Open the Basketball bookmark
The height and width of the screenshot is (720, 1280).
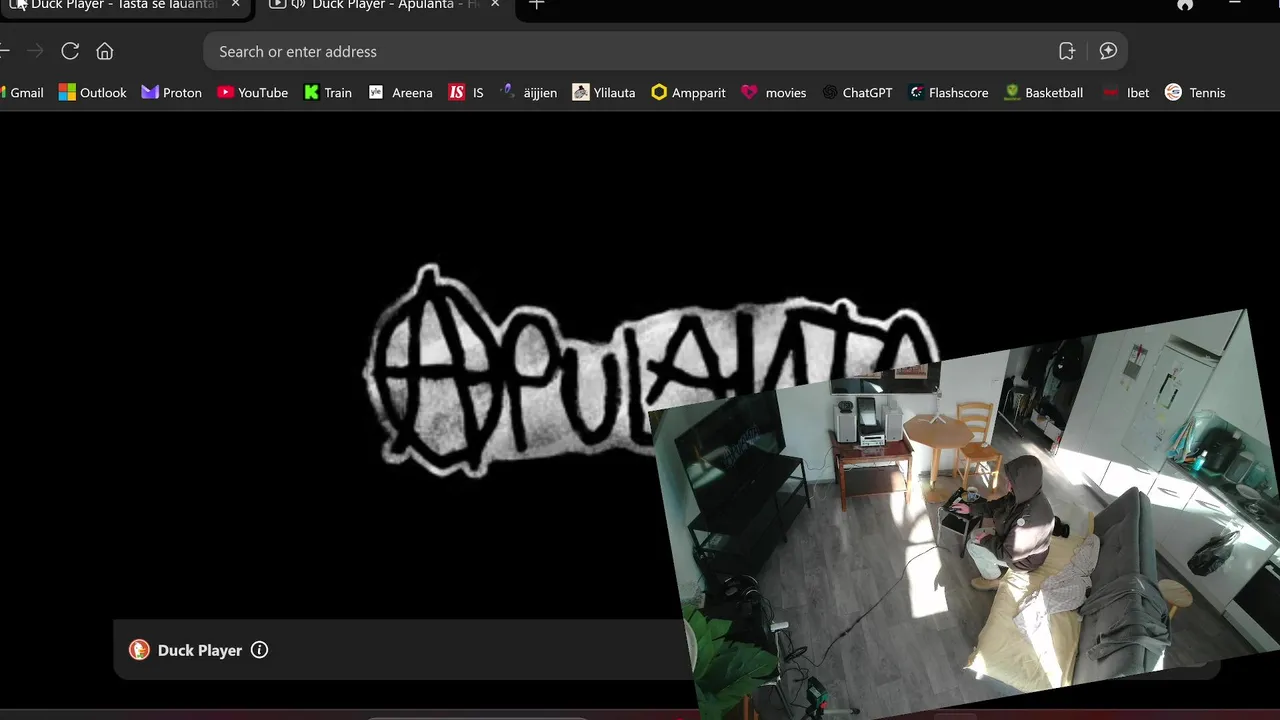click(1043, 92)
